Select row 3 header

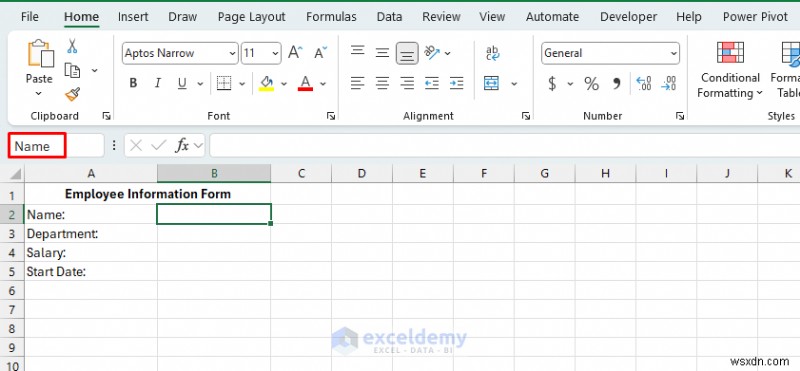coord(12,234)
